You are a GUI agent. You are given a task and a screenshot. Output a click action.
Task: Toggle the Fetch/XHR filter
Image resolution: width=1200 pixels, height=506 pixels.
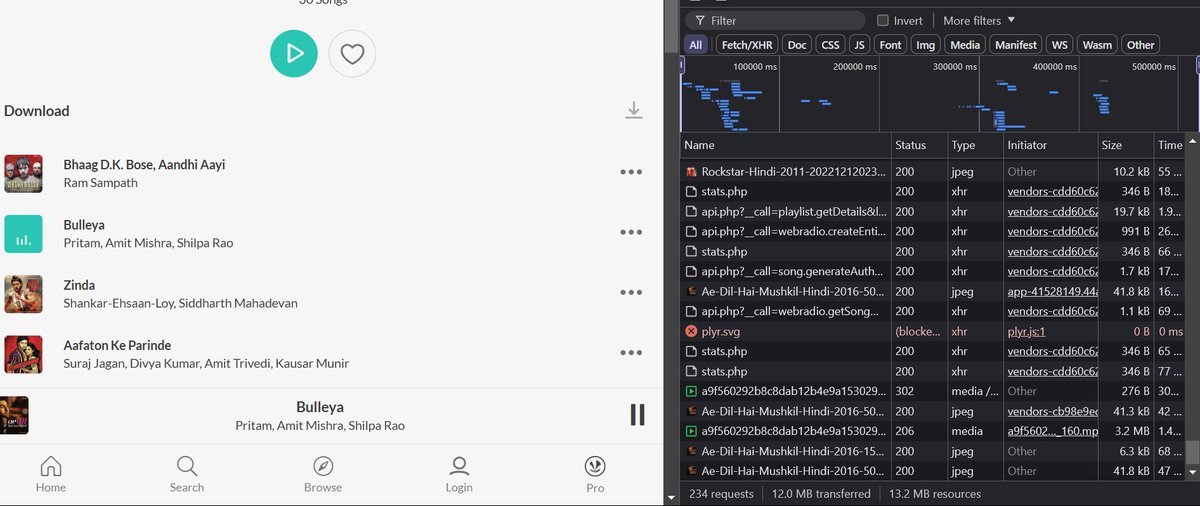click(747, 45)
